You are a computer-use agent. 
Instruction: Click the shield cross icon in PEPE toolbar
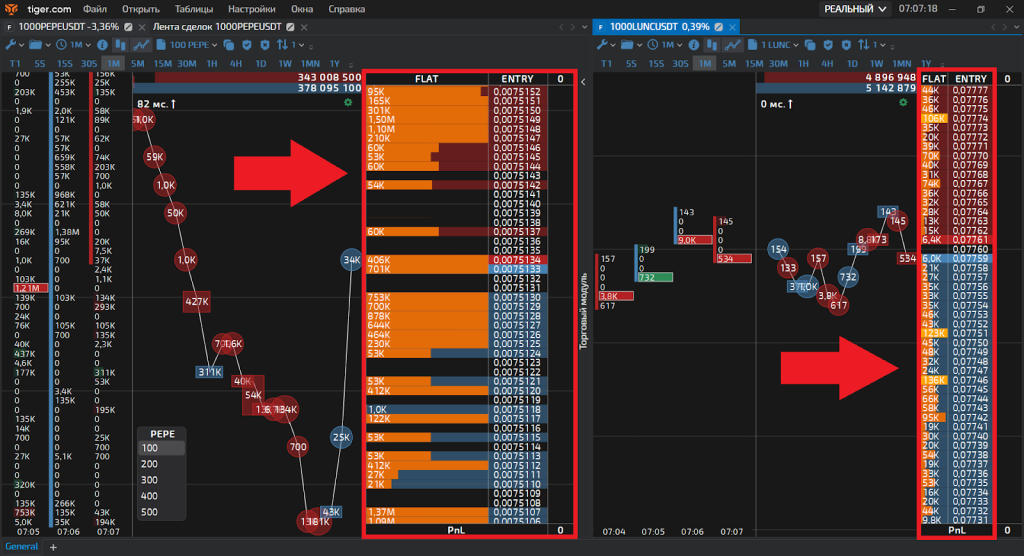(x=264, y=45)
